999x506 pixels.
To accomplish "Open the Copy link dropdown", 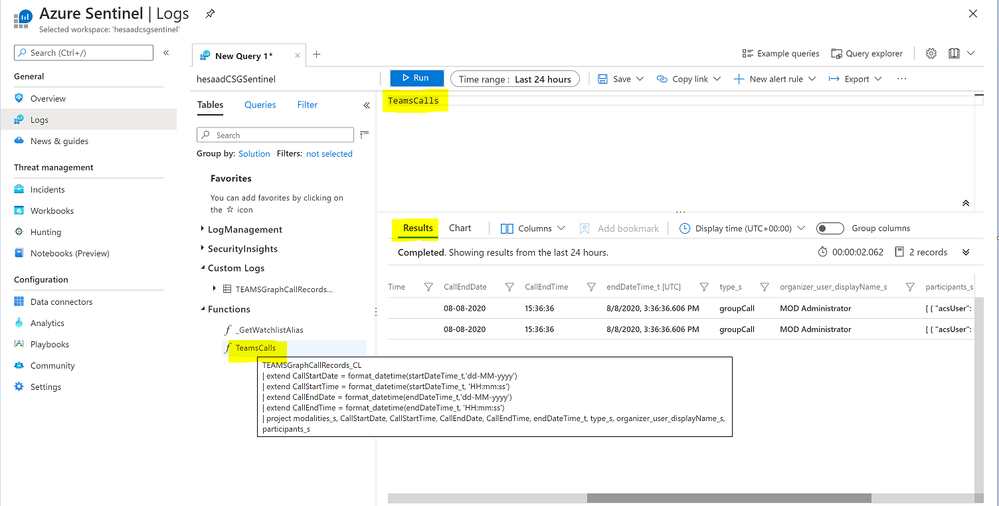I will click(689, 79).
